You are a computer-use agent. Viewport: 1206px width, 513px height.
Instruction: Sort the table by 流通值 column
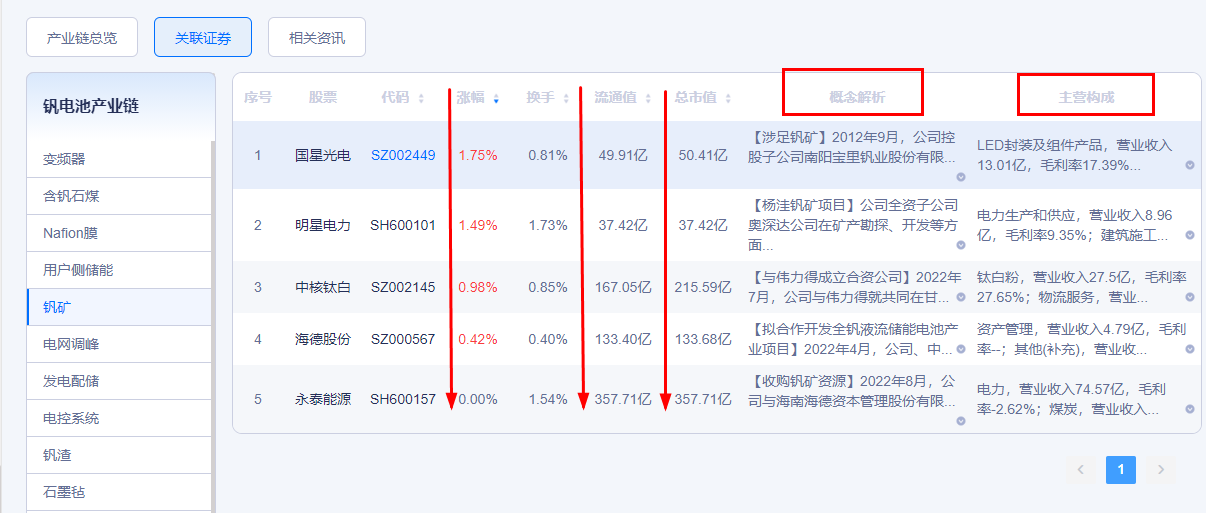click(x=648, y=98)
